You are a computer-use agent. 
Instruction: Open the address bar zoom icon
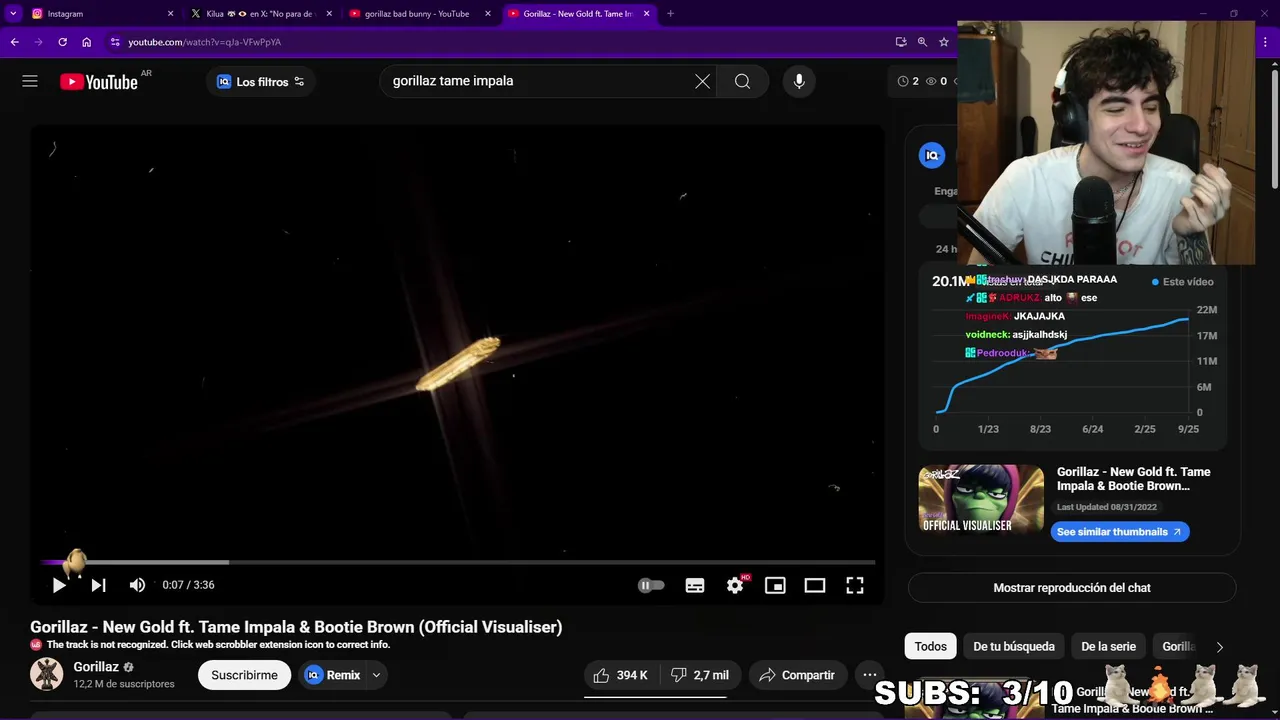pos(922,42)
